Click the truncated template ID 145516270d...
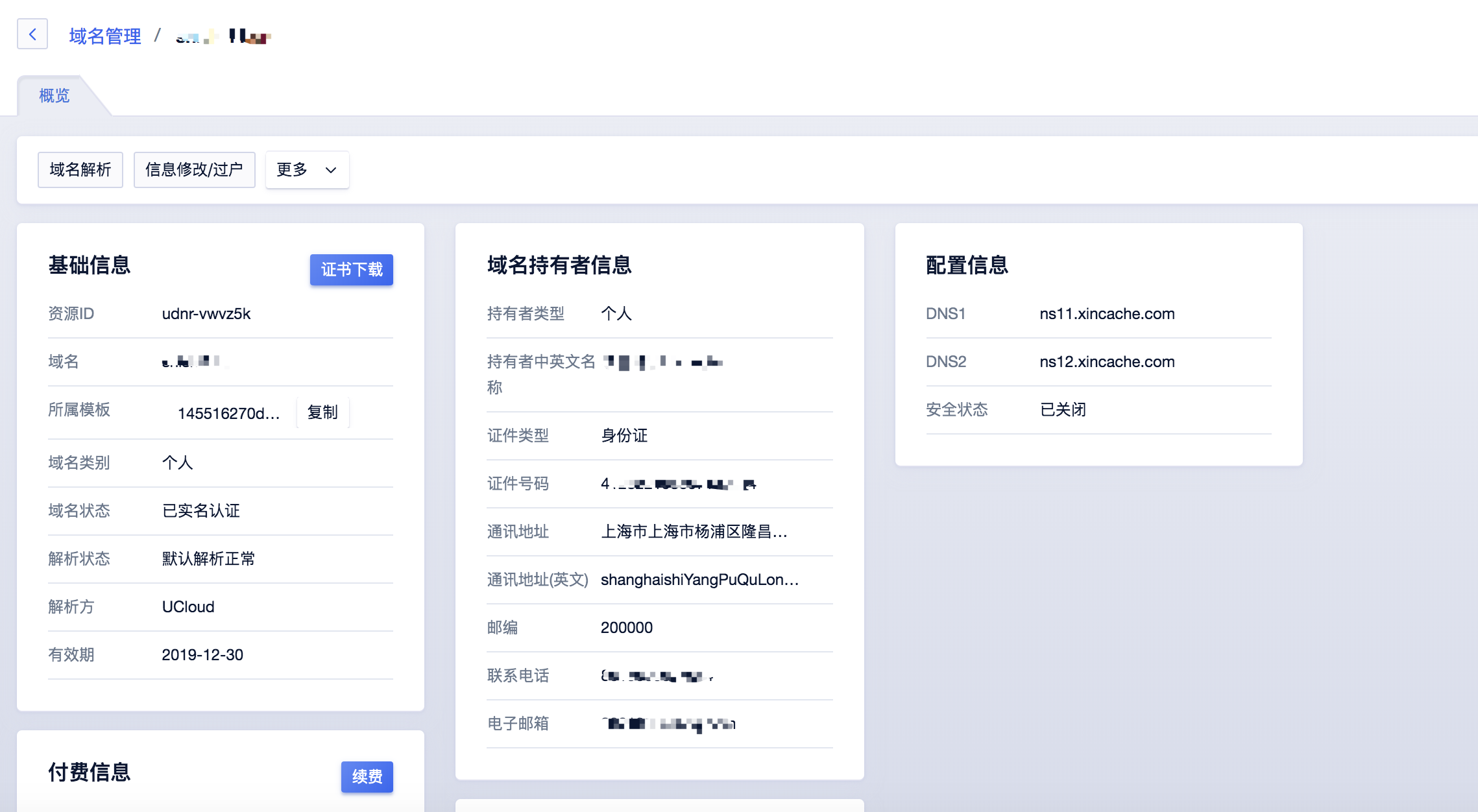The width and height of the screenshot is (1478, 812). point(229,412)
